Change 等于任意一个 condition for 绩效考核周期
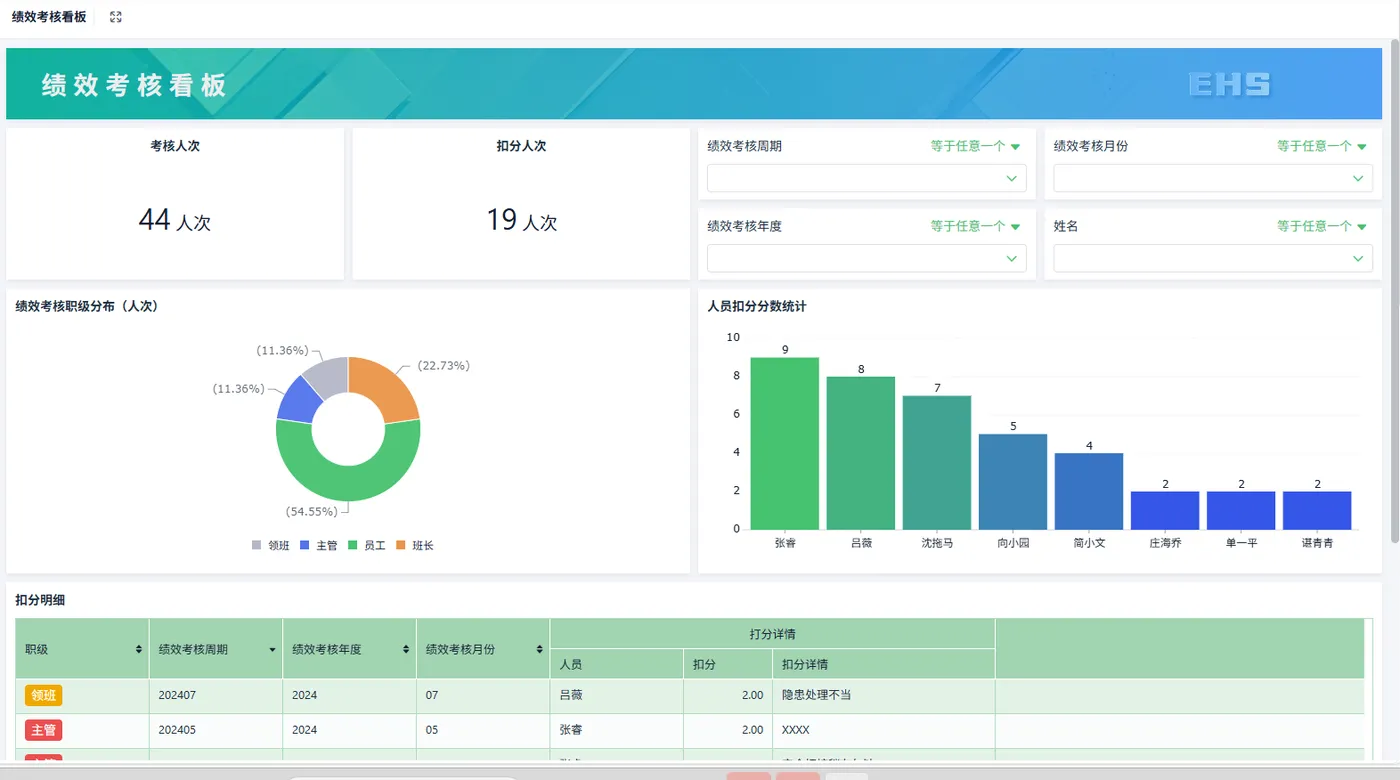 tap(975, 146)
